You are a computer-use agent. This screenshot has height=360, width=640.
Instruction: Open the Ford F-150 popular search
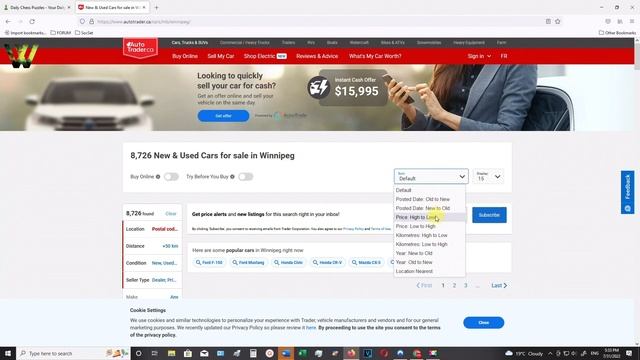[209, 262]
